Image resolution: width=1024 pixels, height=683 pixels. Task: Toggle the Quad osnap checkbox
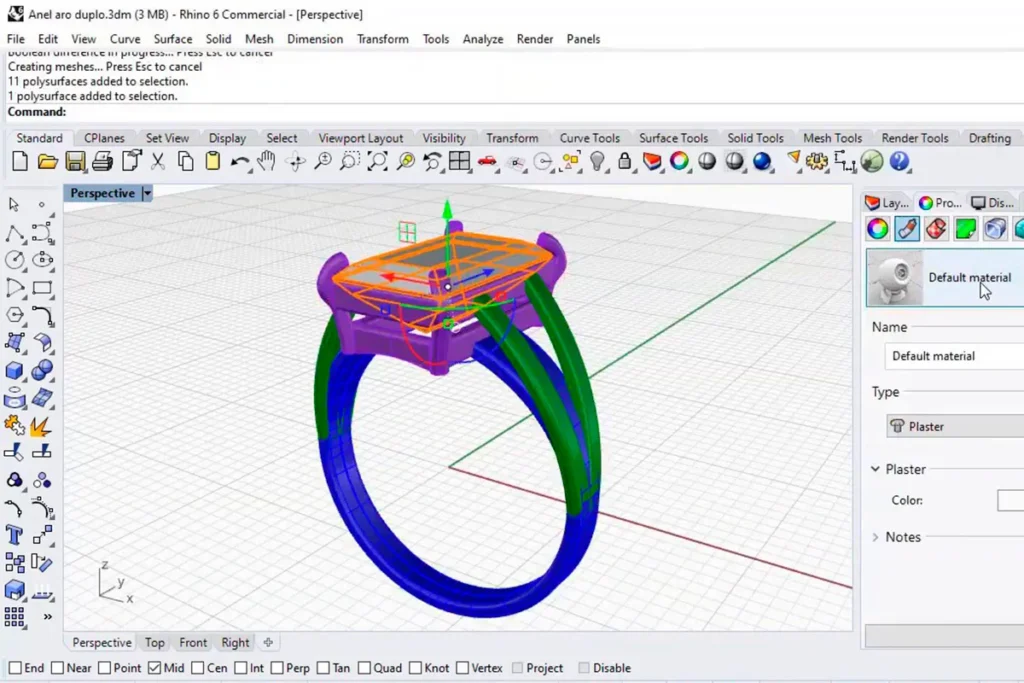365,668
